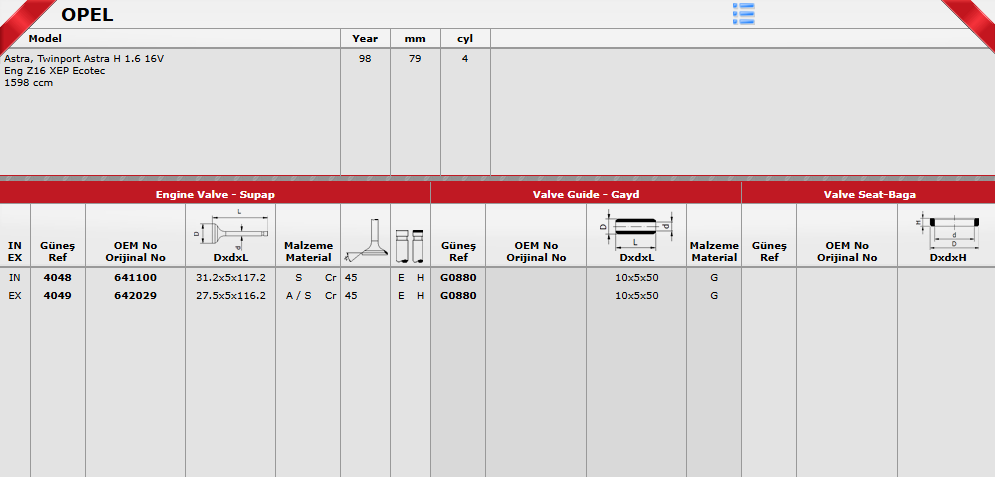Click OEM number 642029
Screen dimensions: 995x477
coord(135,296)
